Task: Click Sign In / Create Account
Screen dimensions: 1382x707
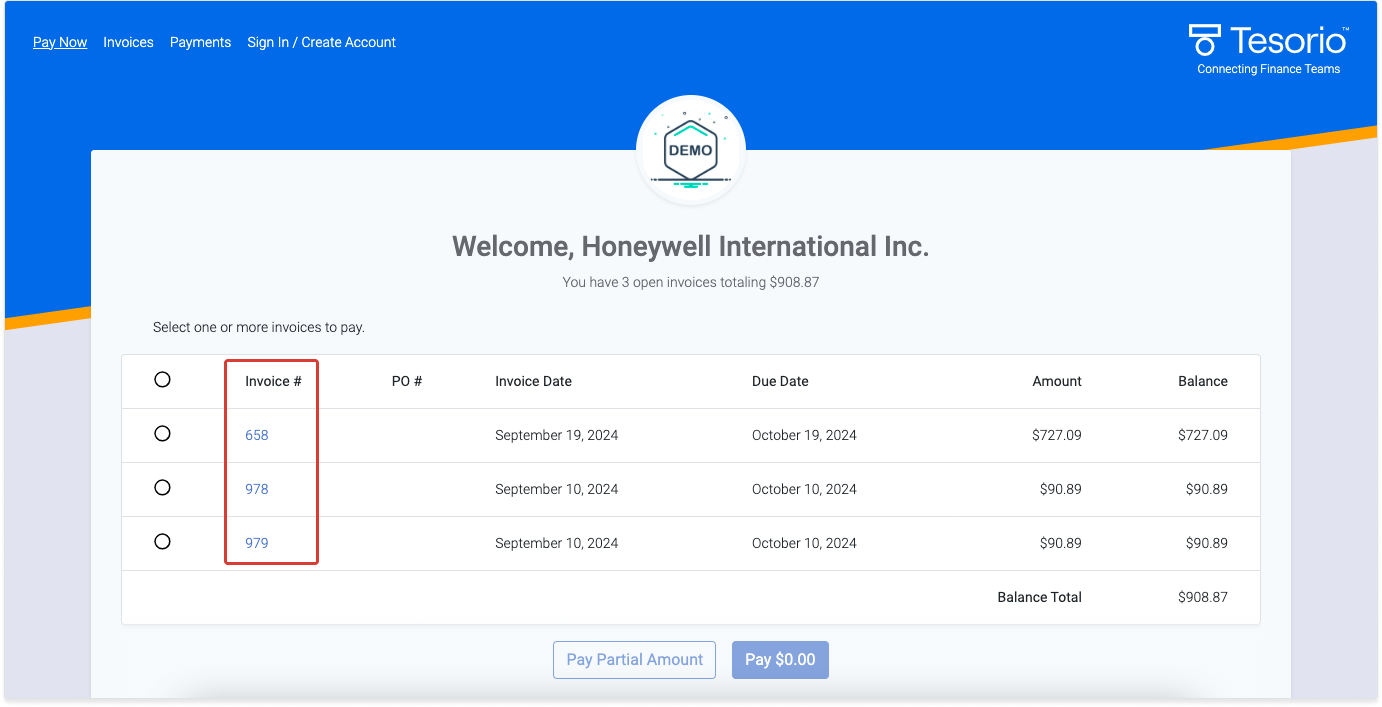Action: click(x=321, y=42)
